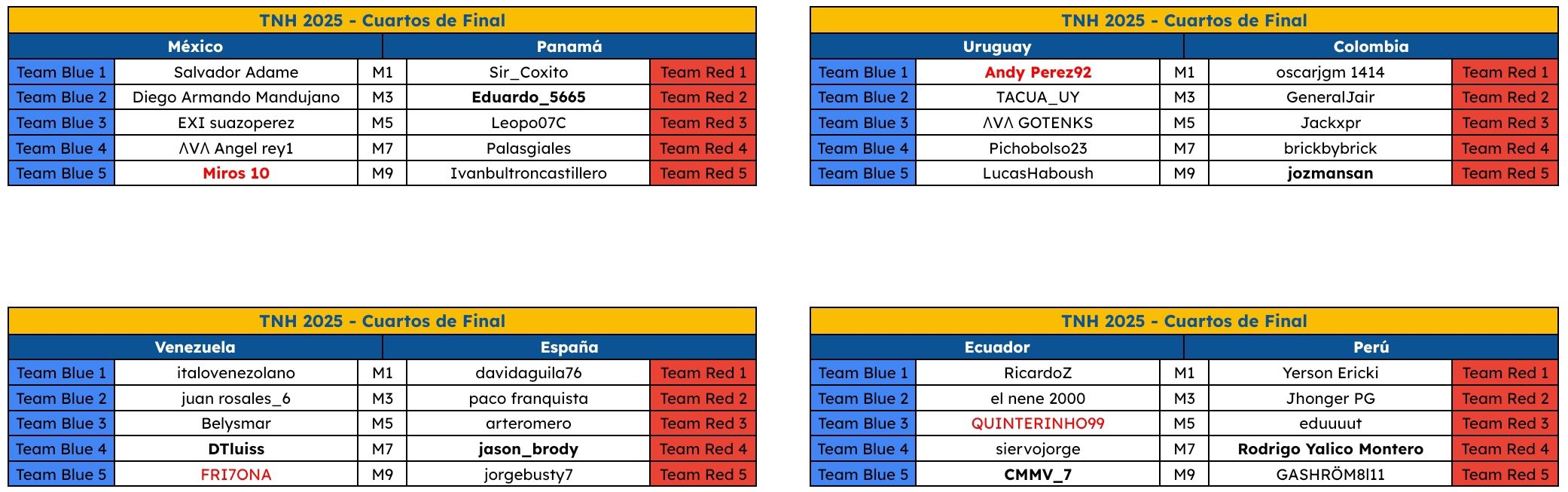Click FRI7ONA in Venezuela roster
The image size is (1568, 492).
tap(236, 475)
